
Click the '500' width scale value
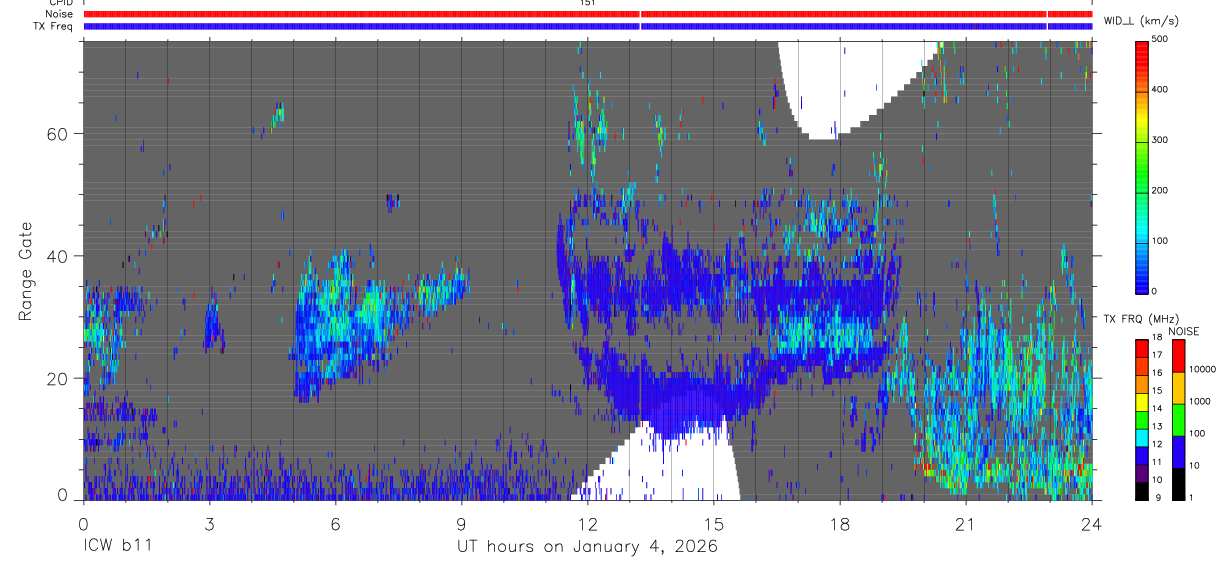pos(1160,40)
